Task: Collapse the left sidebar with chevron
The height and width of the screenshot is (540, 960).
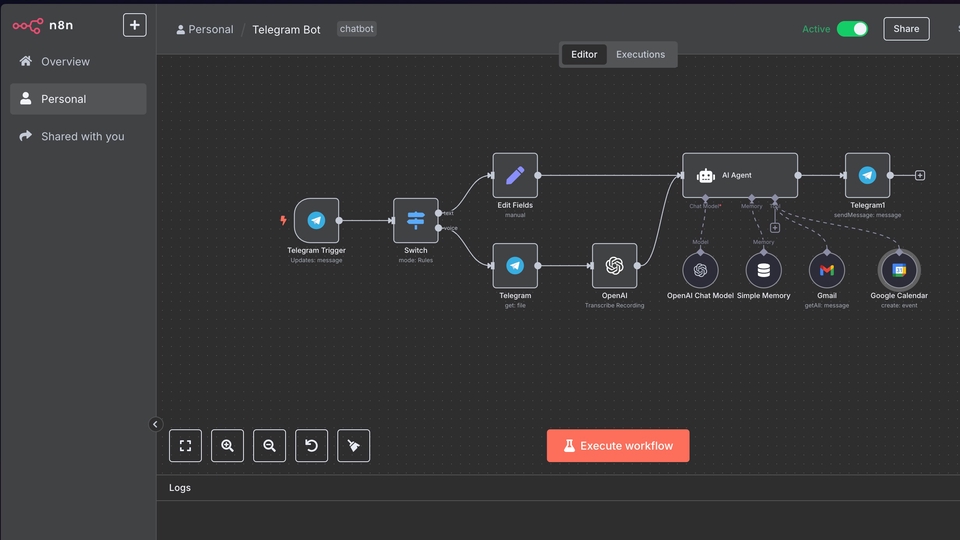Action: pos(155,424)
